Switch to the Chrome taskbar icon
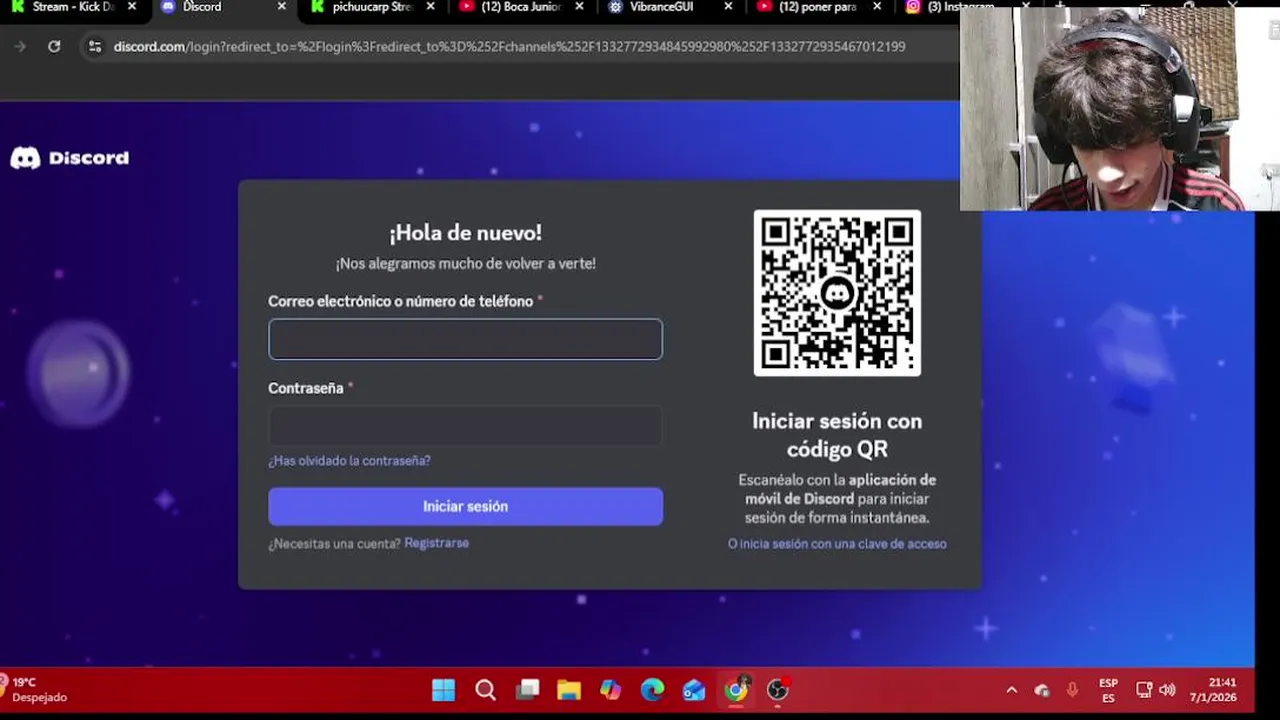This screenshot has width=1280, height=720. [x=736, y=689]
